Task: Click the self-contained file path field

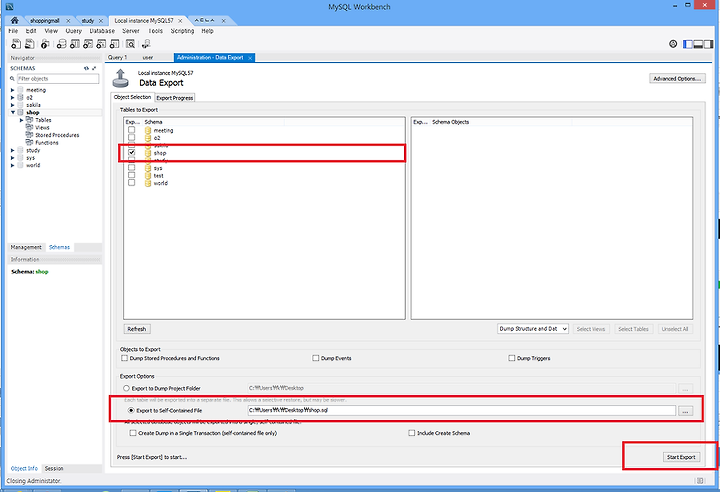Action: click(x=461, y=410)
